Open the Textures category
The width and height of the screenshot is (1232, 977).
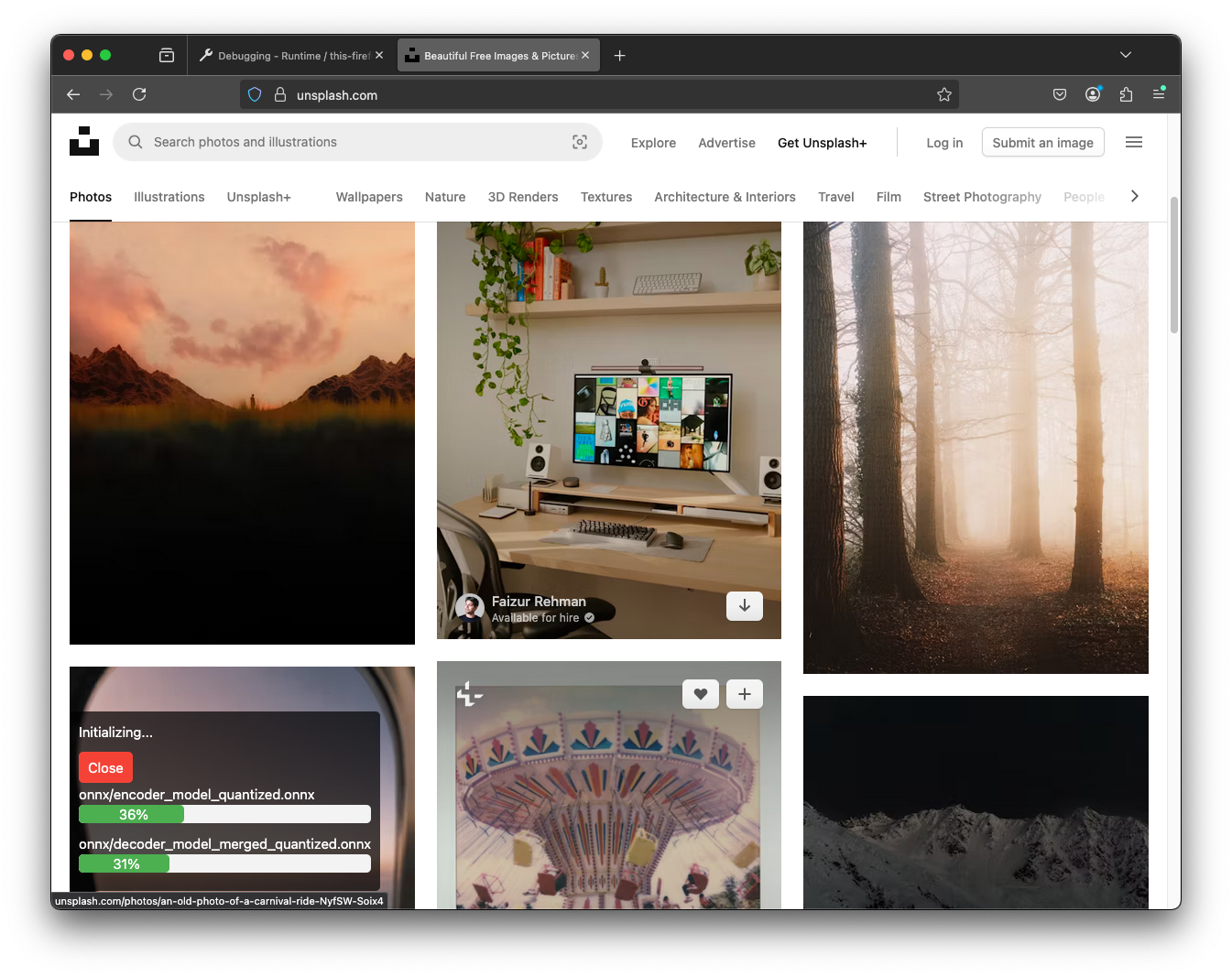pos(606,197)
